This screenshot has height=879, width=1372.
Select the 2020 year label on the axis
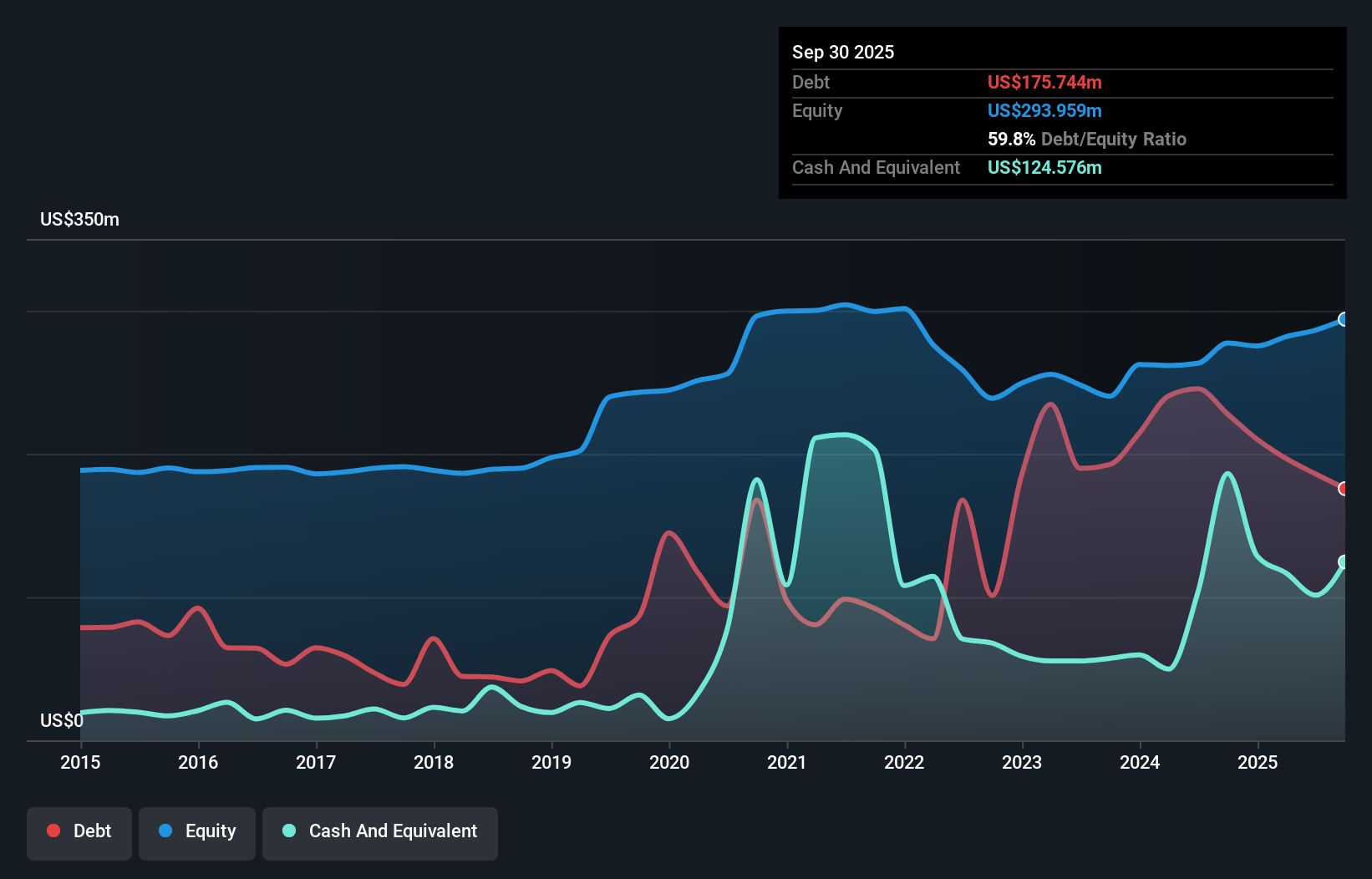pos(669,763)
